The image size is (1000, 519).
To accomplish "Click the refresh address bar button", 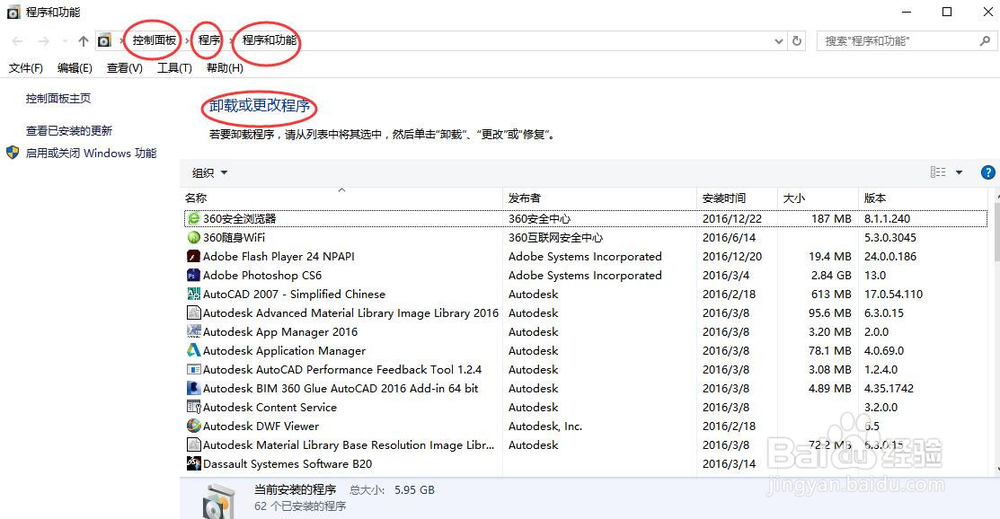I will pos(797,41).
